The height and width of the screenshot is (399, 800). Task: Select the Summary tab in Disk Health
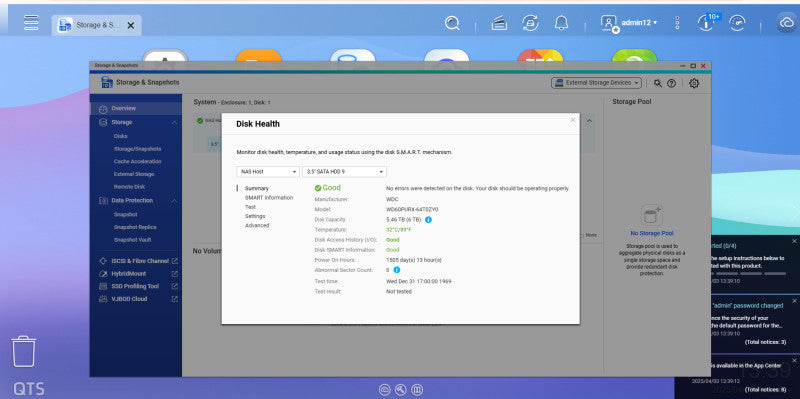pyautogui.click(x=257, y=188)
